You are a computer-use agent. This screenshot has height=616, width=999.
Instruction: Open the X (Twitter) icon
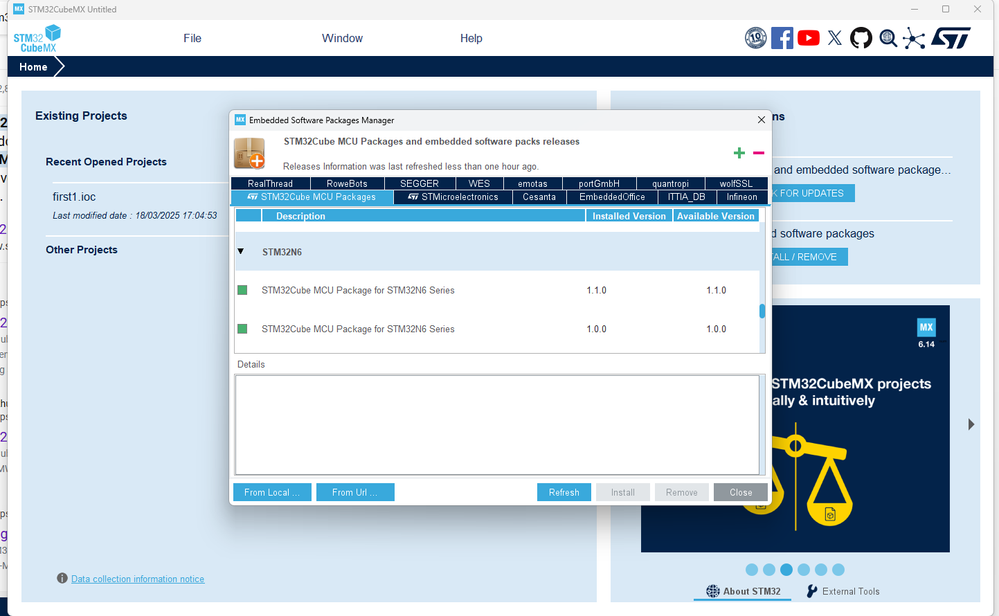click(x=835, y=38)
